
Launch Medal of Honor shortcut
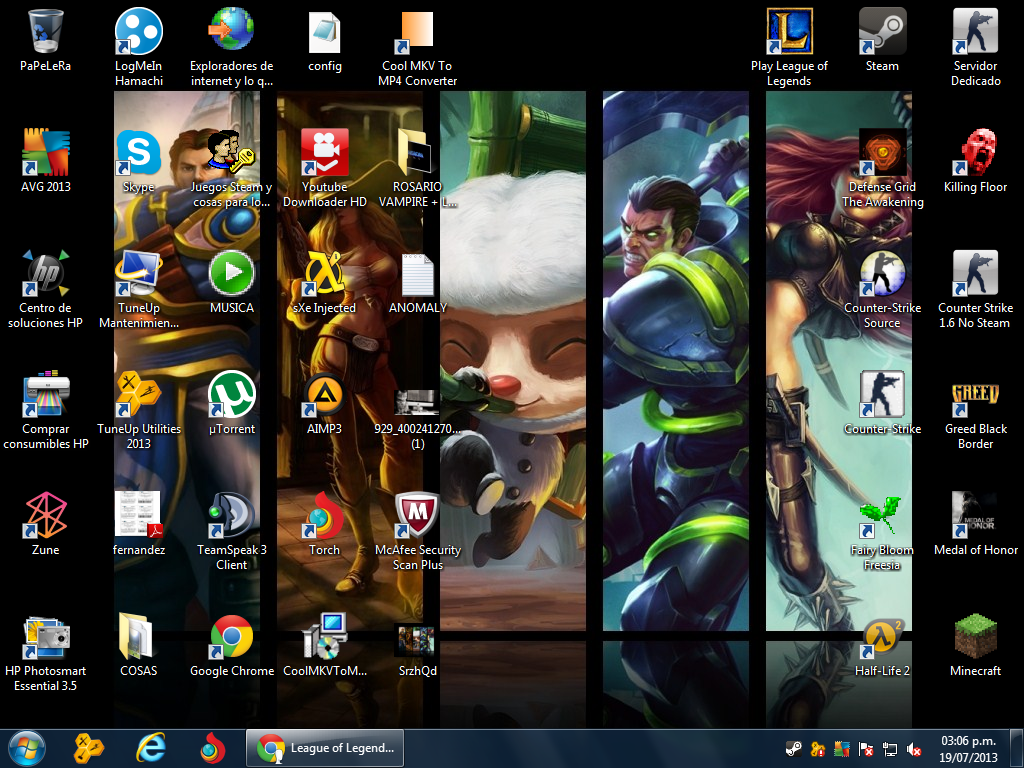(975, 515)
